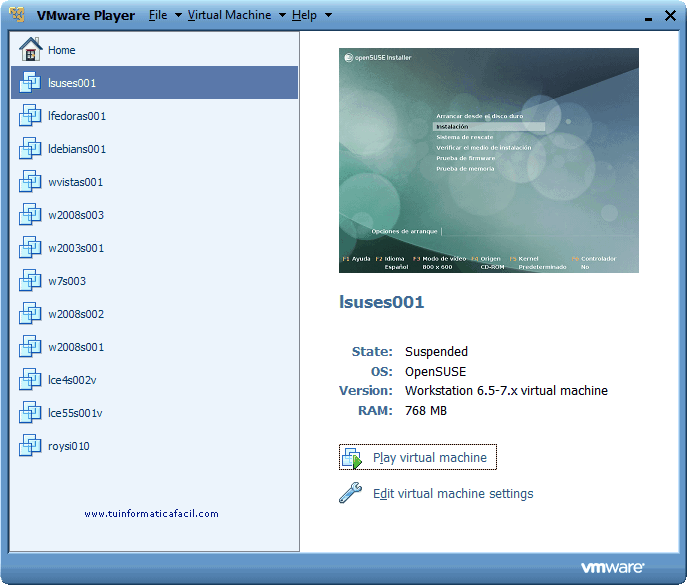Click the wrench icon for VM settings

point(351,493)
